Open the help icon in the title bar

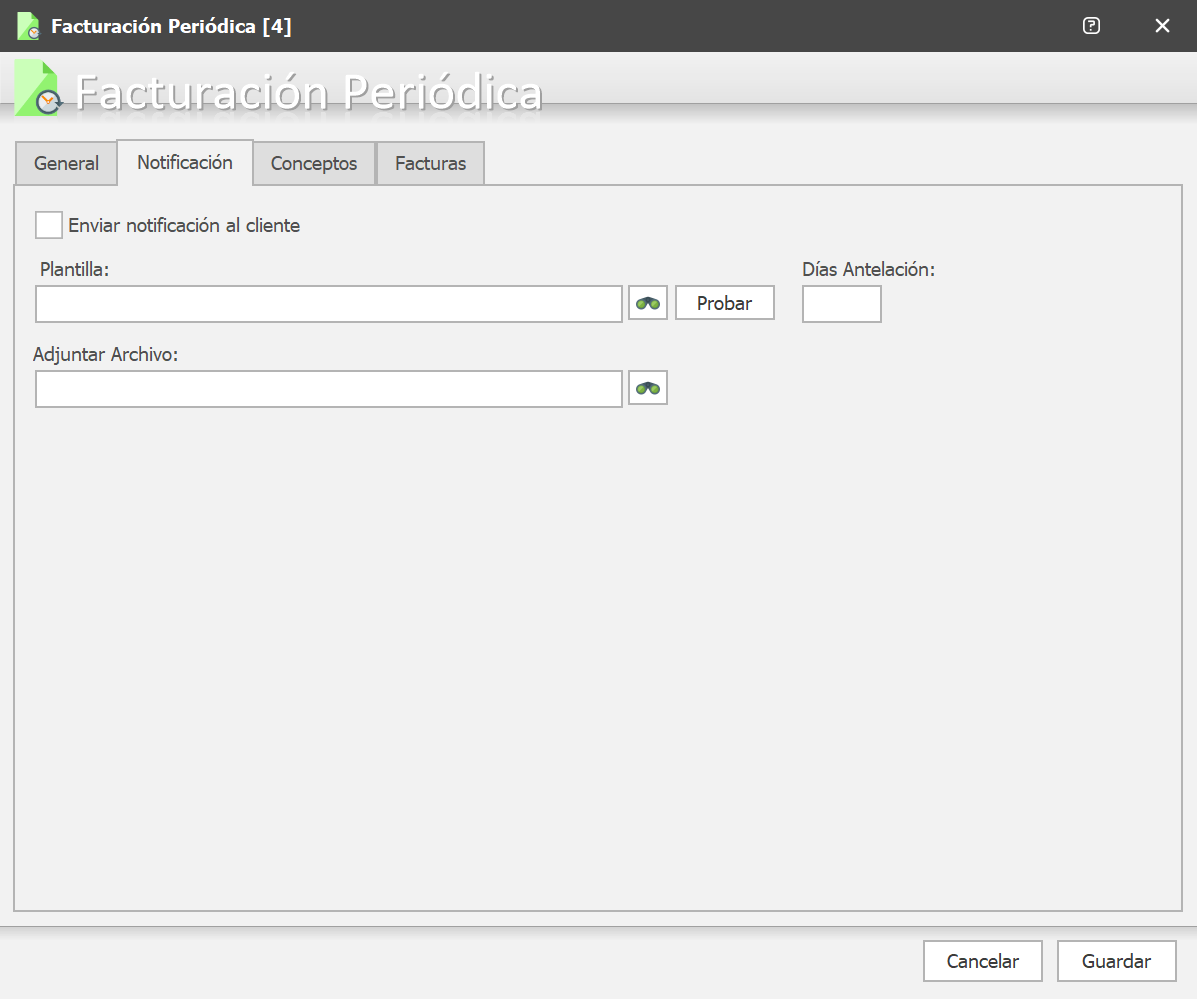click(1092, 26)
